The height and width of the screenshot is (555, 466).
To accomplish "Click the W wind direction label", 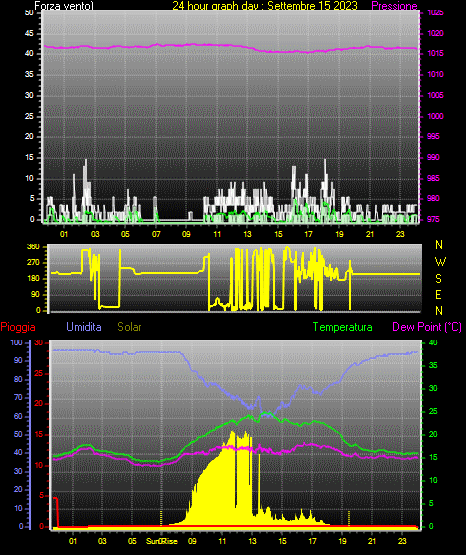I will [440, 262].
